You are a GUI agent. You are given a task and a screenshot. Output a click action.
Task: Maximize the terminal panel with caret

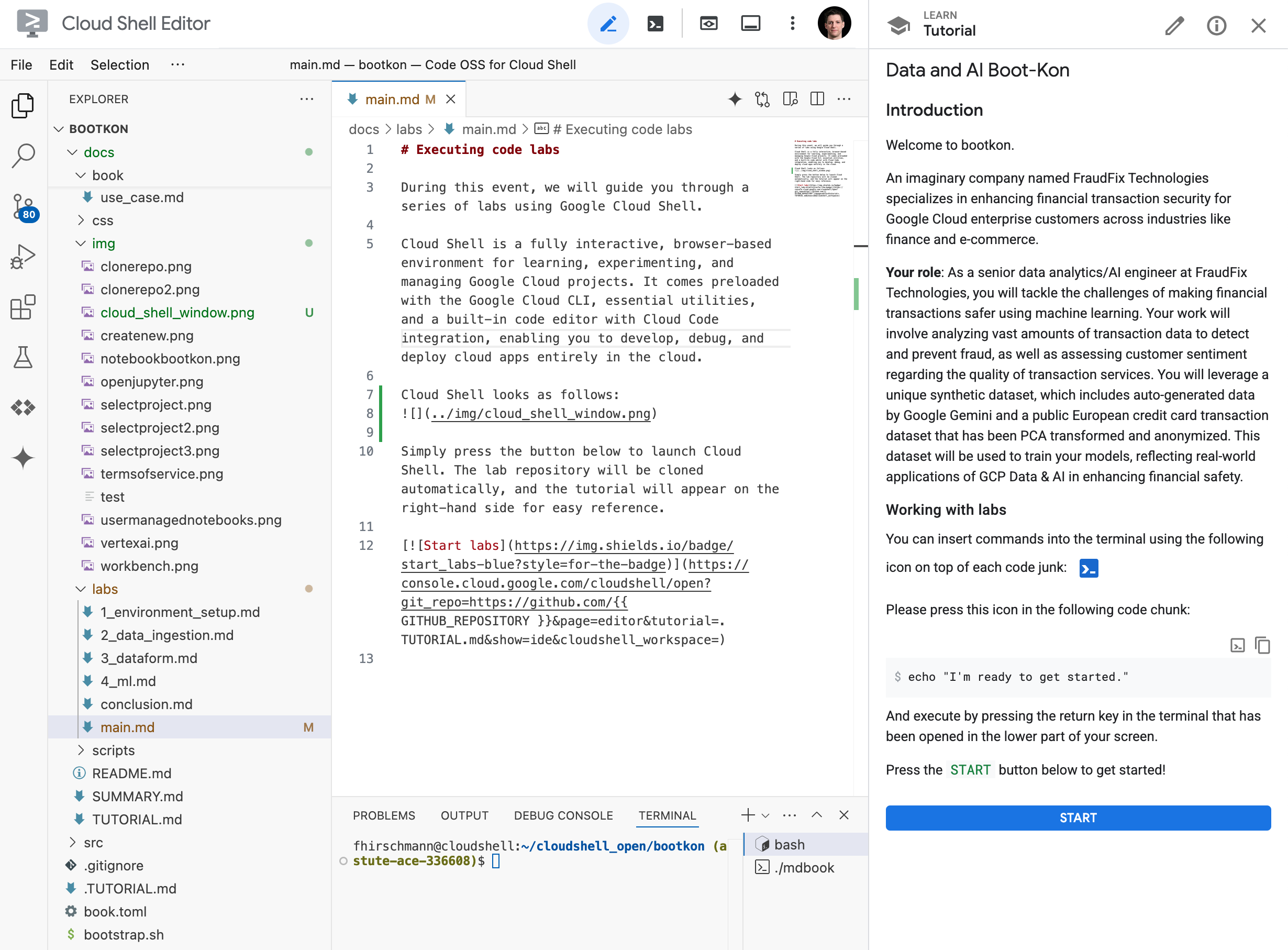816,815
